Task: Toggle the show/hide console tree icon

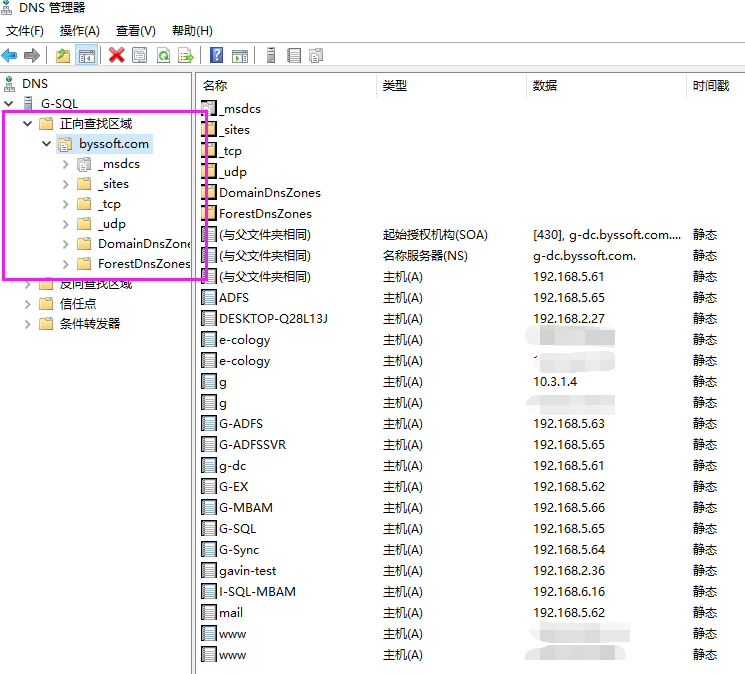Action: coord(86,56)
